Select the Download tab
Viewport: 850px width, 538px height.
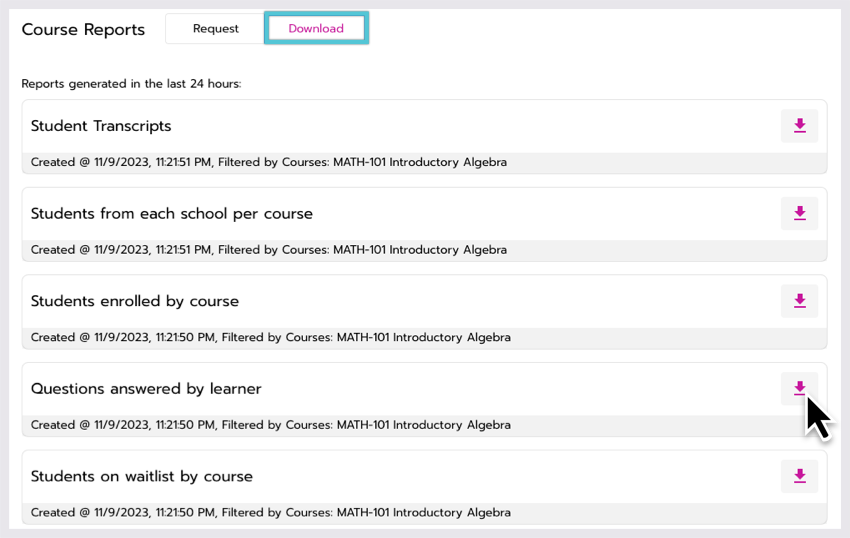click(x=316, y=28)
